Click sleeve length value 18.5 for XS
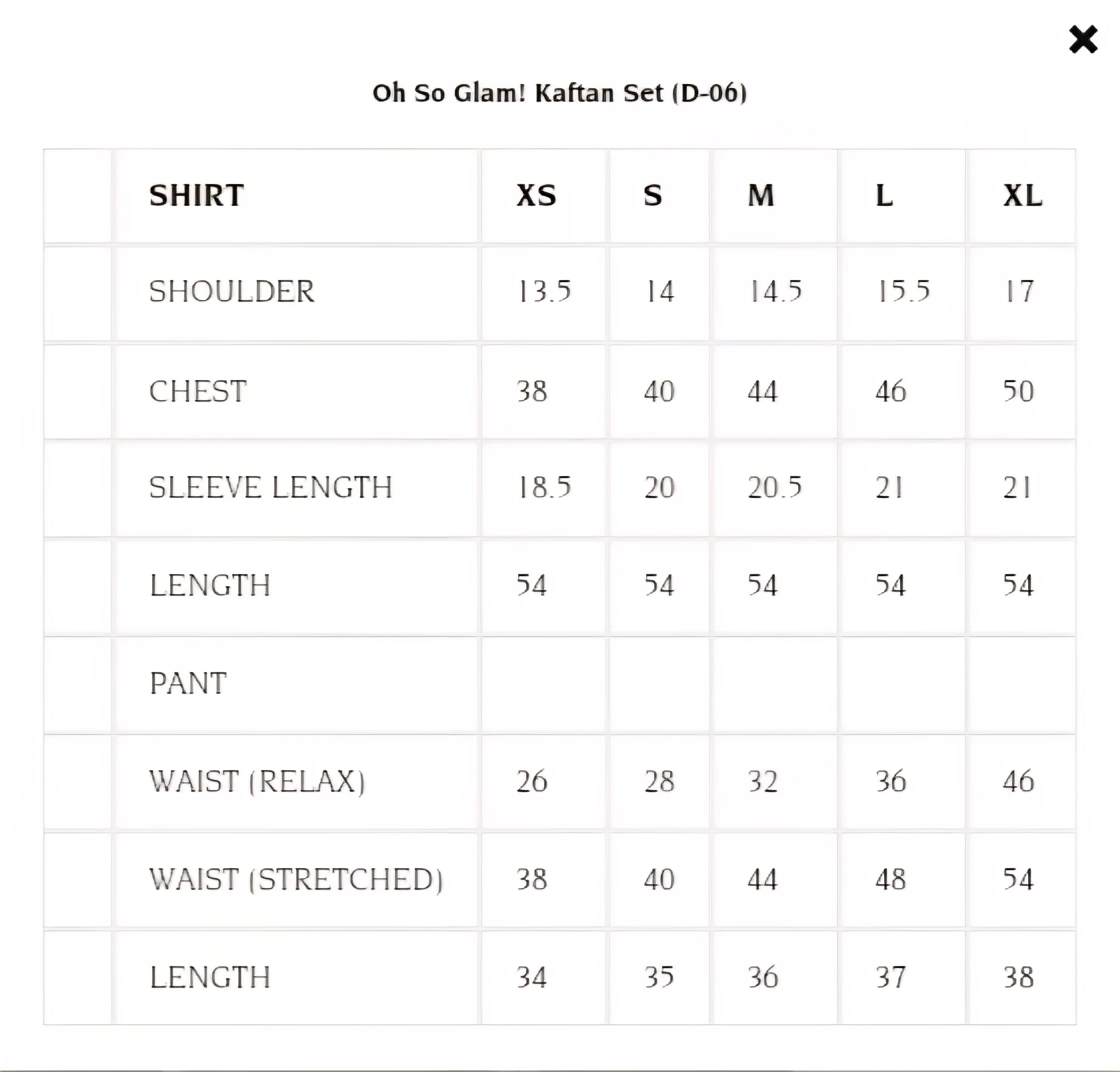Image resolution: width=1120 pixels, height=1072 pixels. coord(544,487)
